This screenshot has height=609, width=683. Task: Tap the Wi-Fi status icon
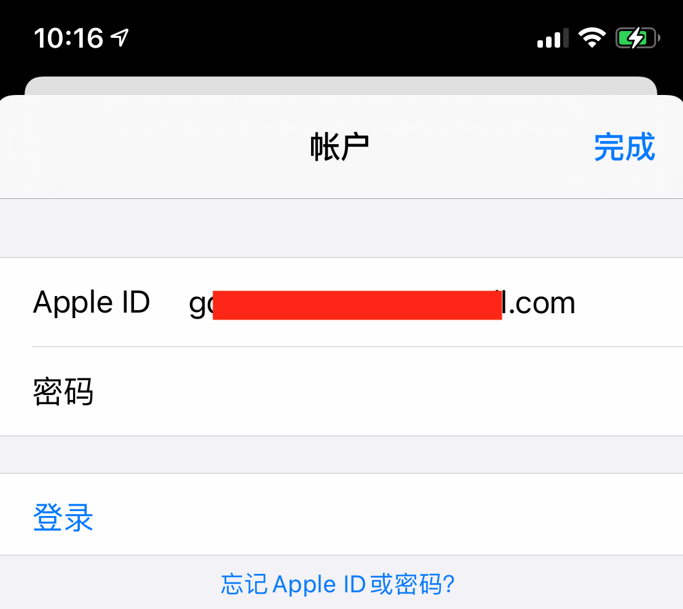click(592, 37)
